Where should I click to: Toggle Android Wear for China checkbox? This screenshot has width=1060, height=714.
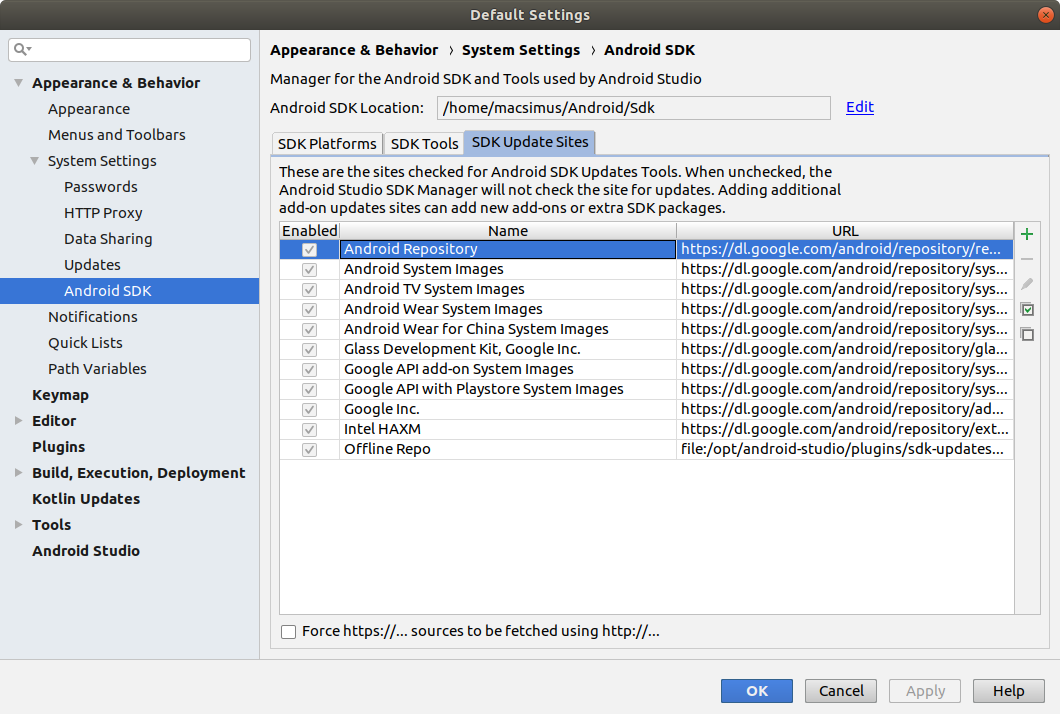(x=310, y=329)
